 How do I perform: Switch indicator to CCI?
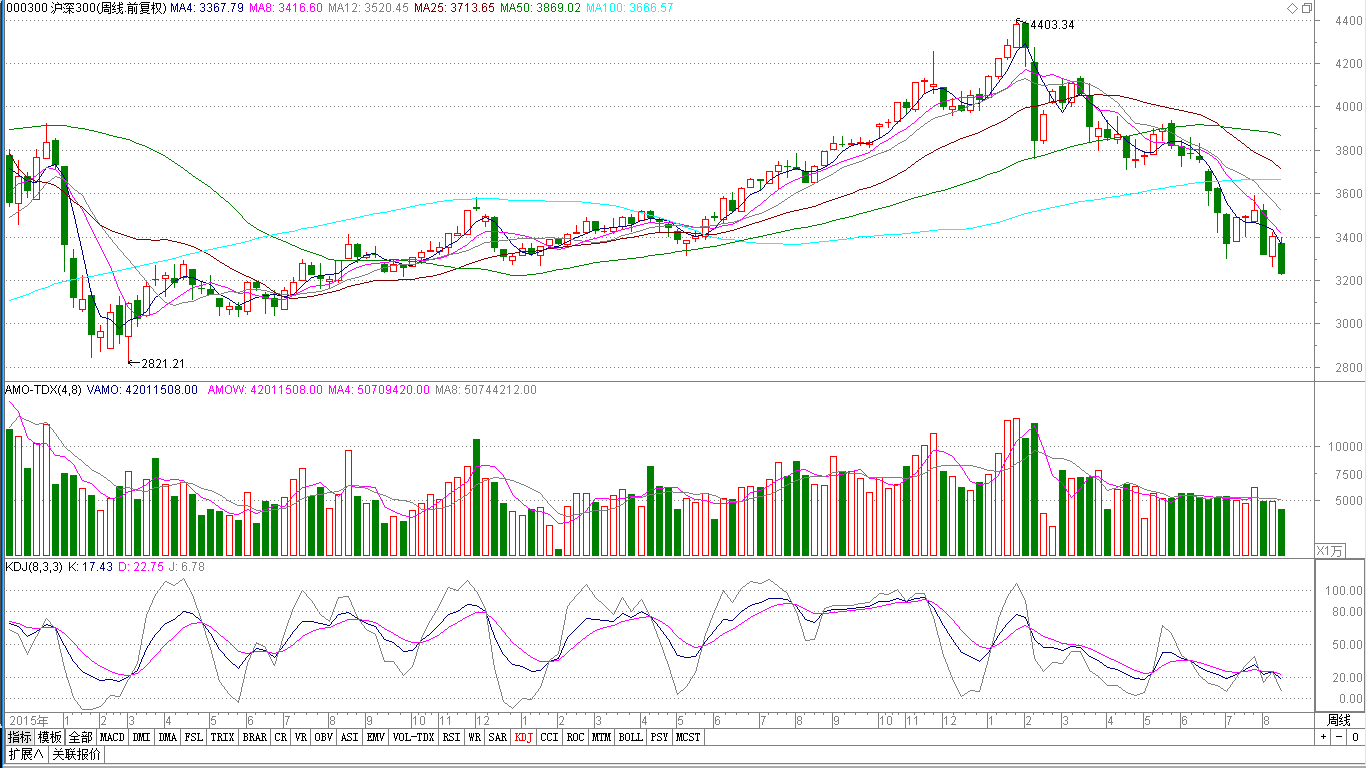[x=550, y=737]
